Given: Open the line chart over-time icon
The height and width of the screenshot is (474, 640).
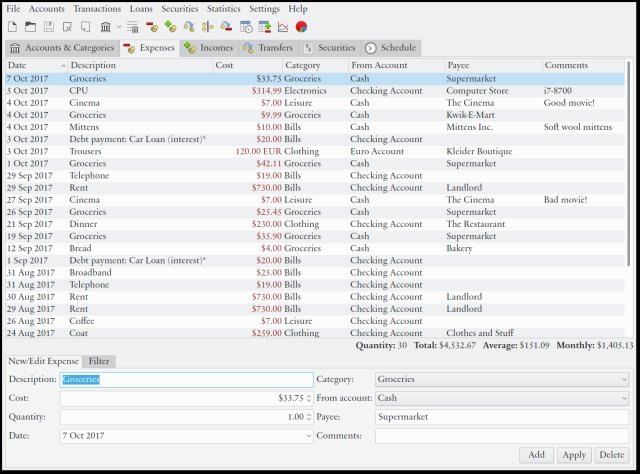Looking at the screenshot, I should coord(283,26).
